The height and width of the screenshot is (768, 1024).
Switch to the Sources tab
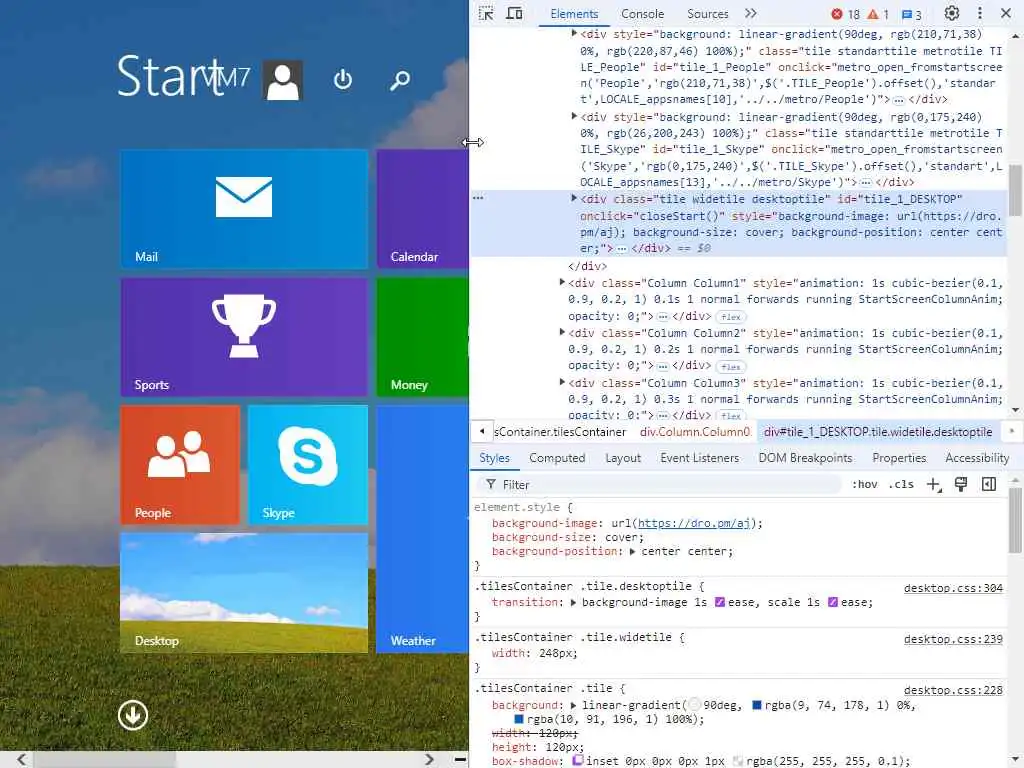click(707, 14)
